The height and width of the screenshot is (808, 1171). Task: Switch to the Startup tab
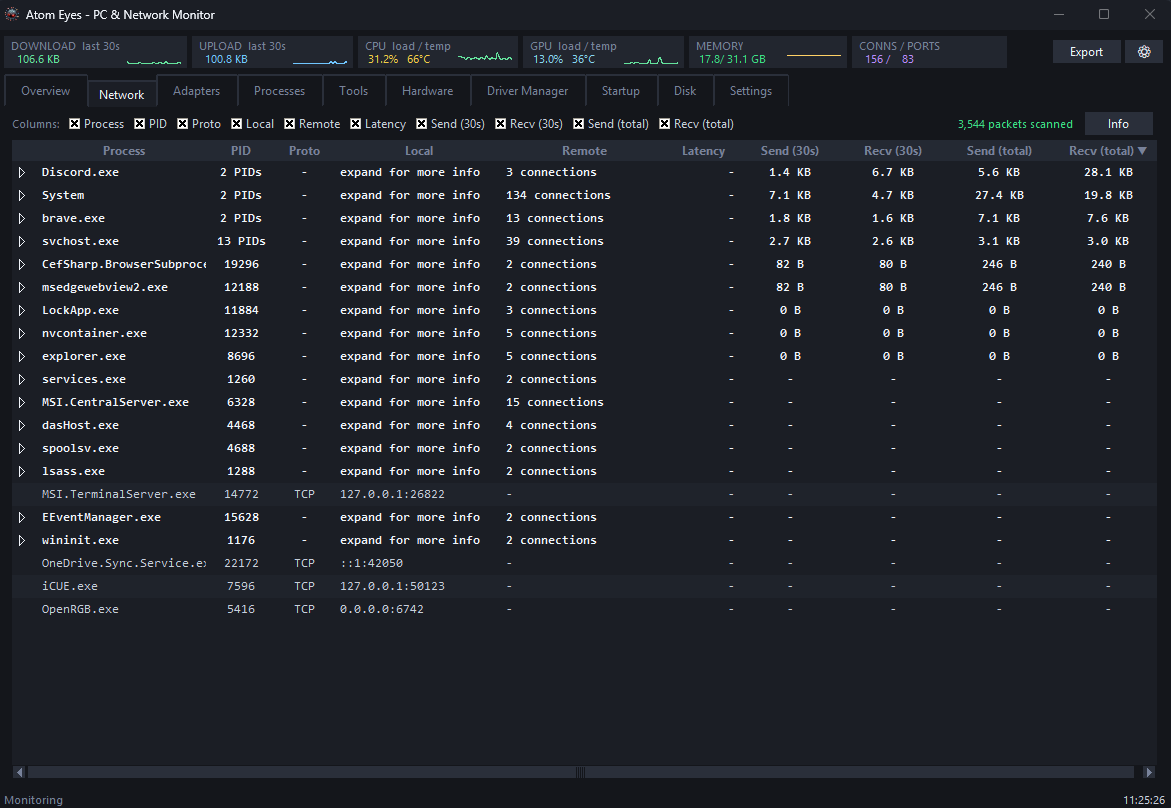point(621,91)
